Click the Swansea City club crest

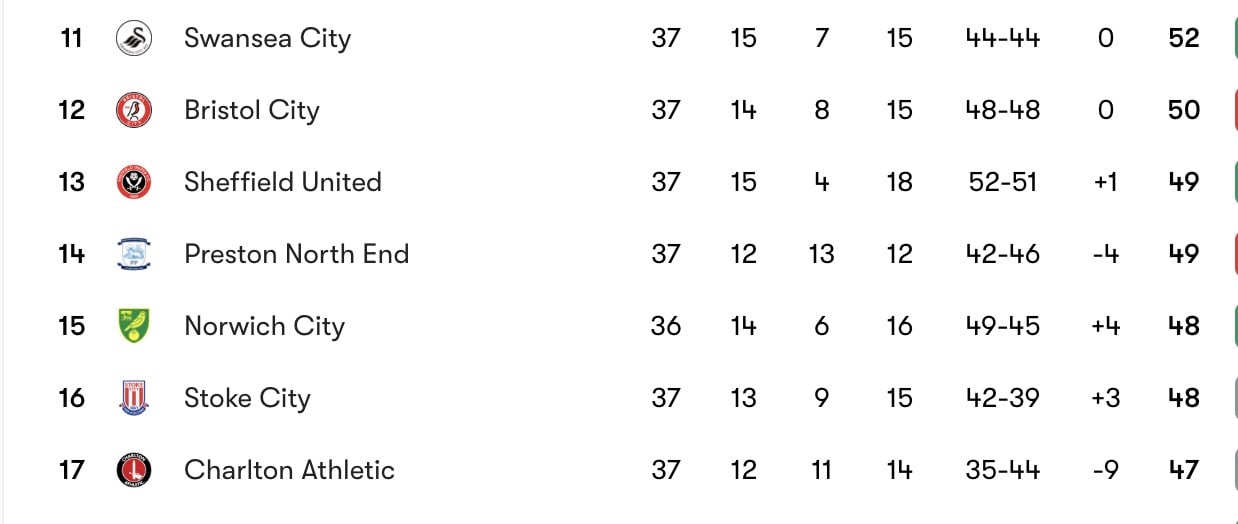tap(133, 38)
